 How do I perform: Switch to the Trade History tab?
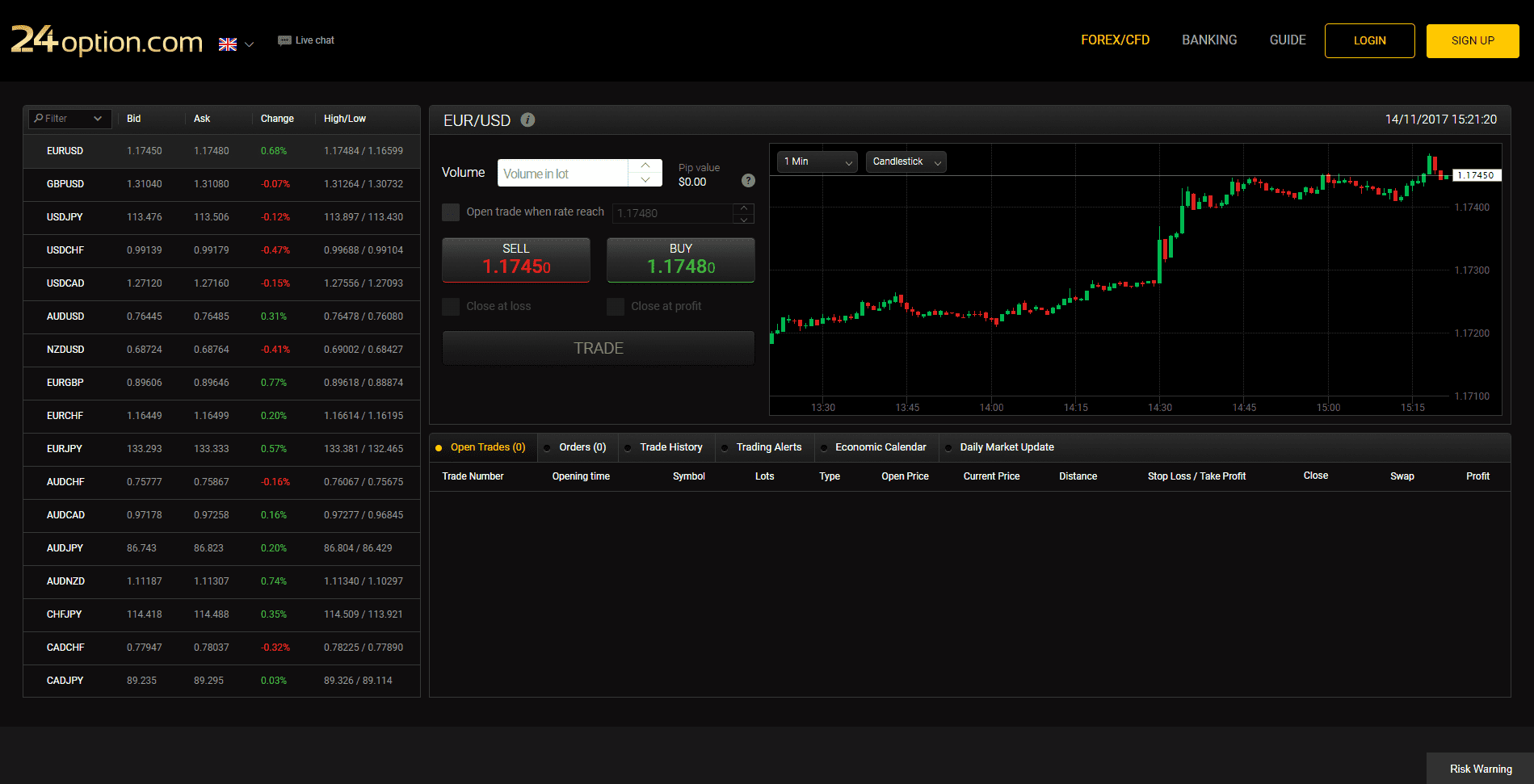tap(670, 447)
